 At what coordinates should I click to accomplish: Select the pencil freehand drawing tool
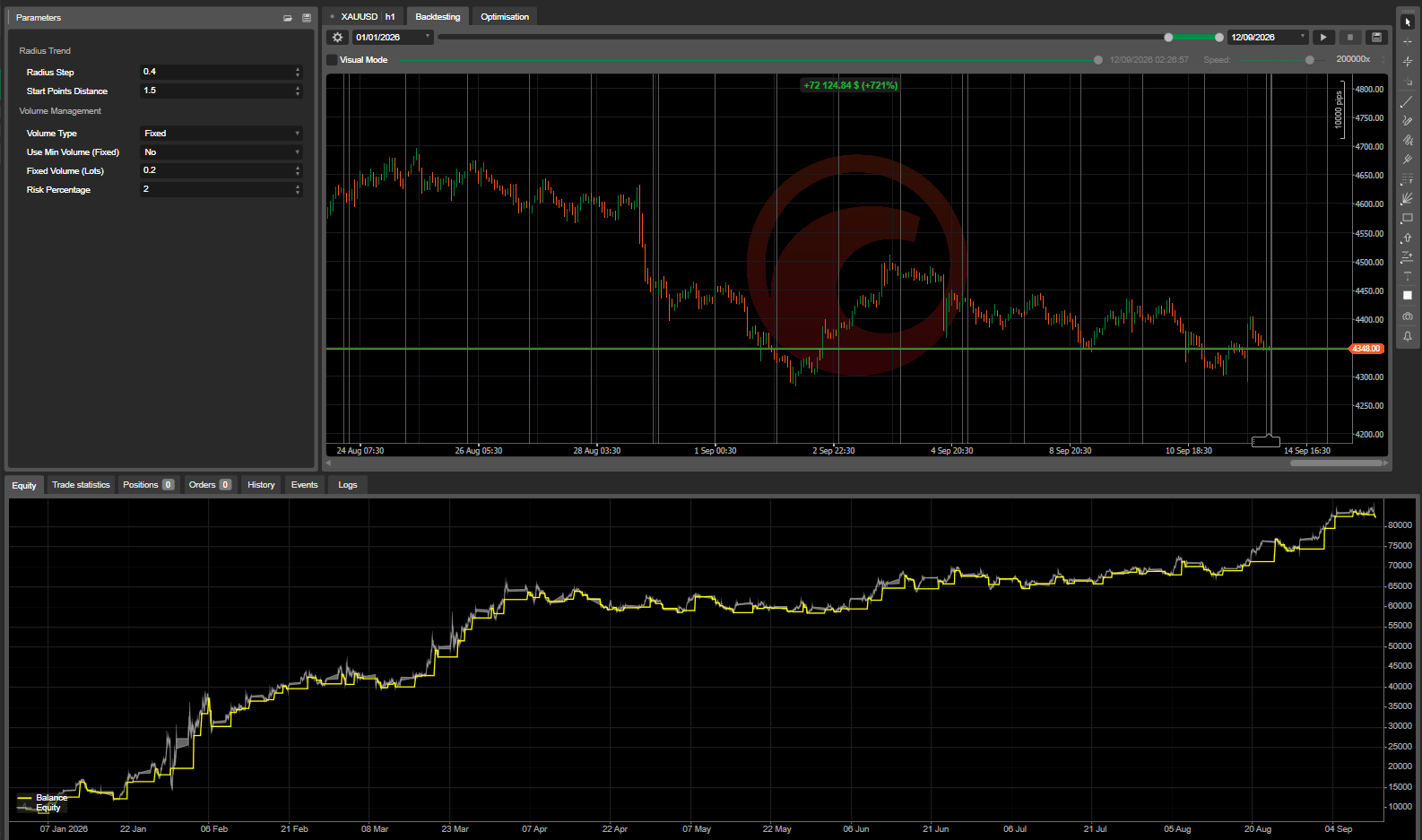(x=1408, y=121)
